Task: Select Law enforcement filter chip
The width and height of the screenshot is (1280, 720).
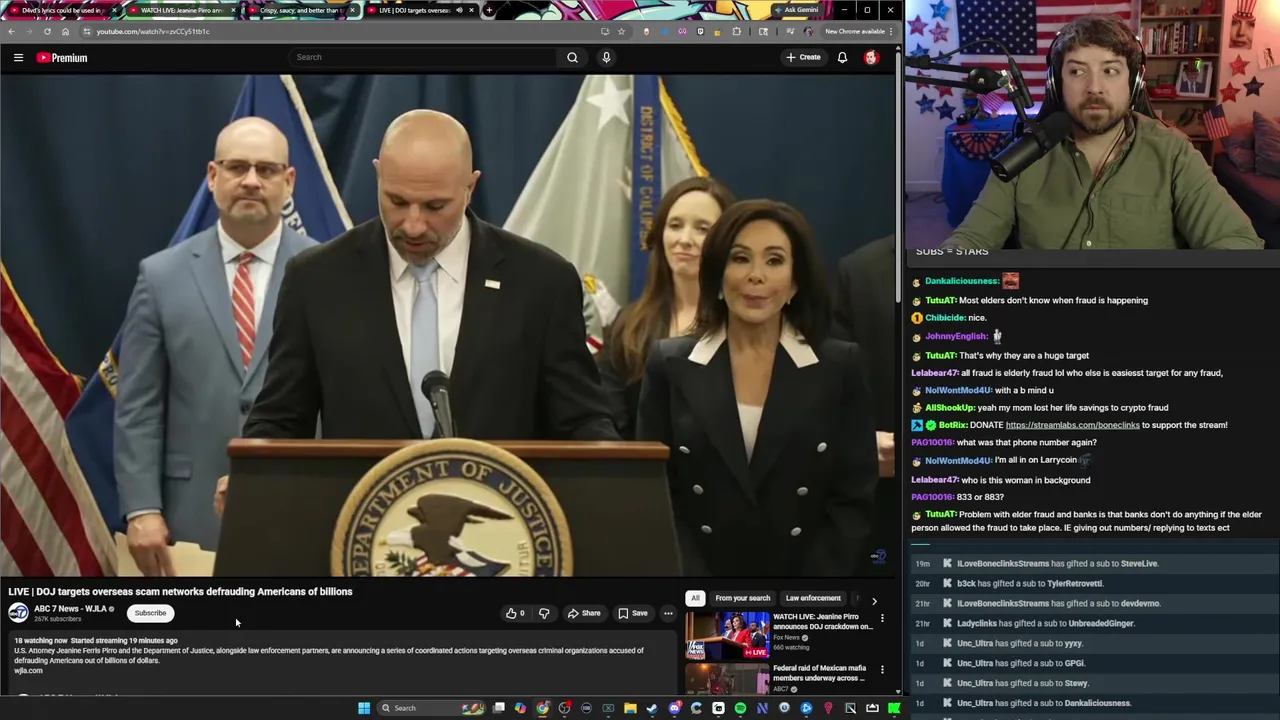Action: point(813,598)
